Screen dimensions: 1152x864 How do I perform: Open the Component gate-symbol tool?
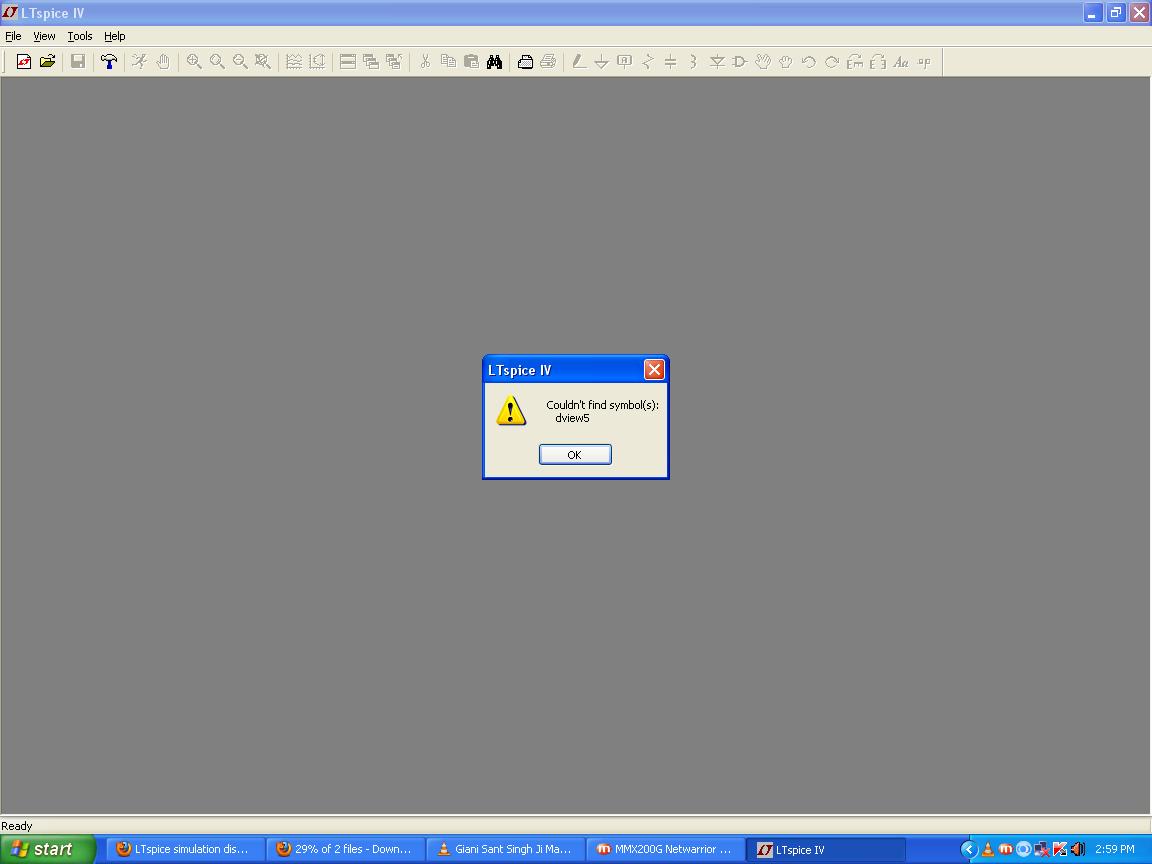coord(740,62)
